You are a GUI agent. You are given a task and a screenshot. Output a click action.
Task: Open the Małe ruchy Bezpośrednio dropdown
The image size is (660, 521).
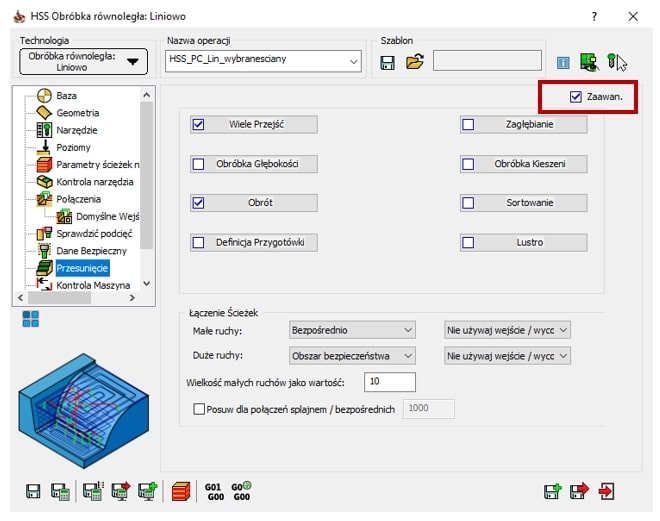(x=352, y=330)
